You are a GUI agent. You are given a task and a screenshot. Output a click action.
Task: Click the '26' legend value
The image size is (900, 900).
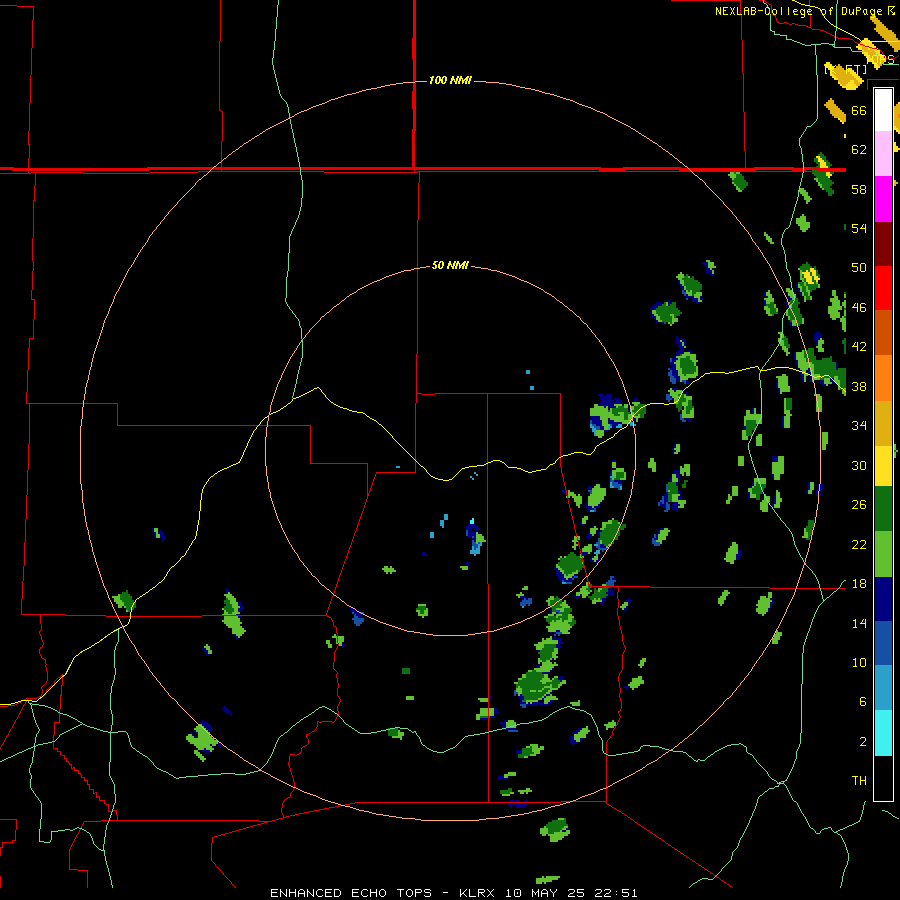pos(859,505)
